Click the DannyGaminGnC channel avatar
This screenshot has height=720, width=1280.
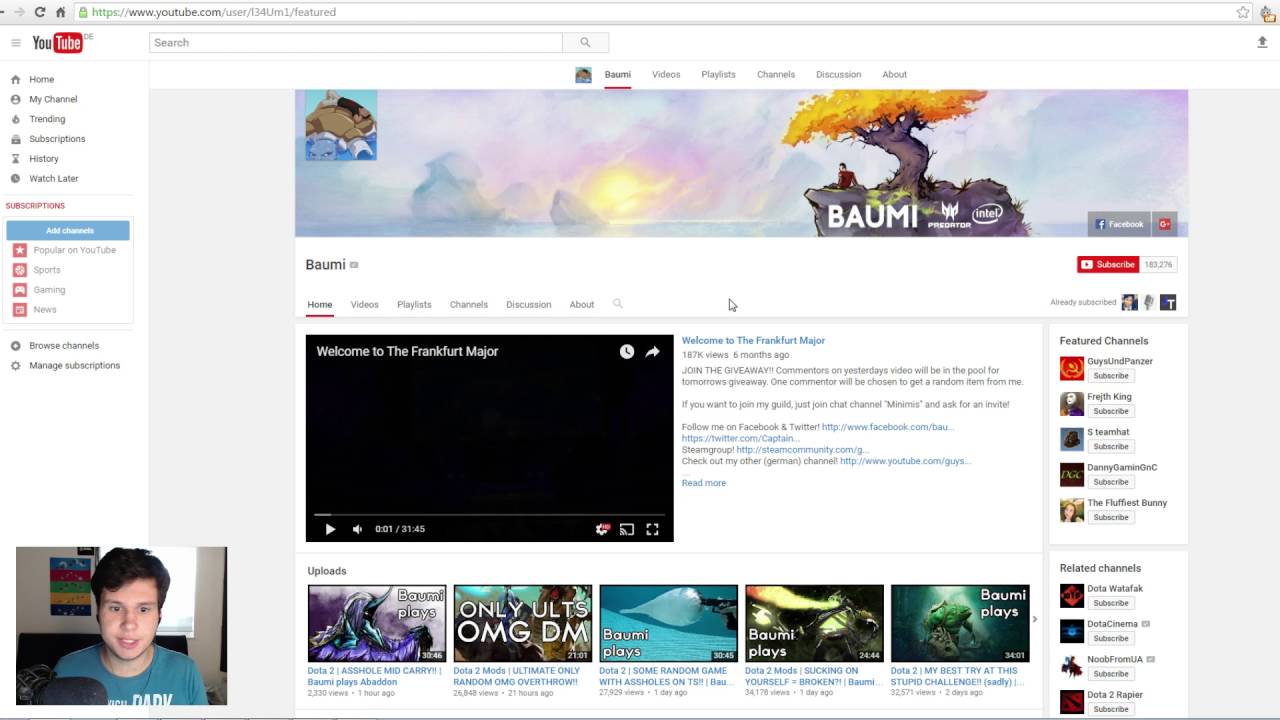tap(1072, 474)
